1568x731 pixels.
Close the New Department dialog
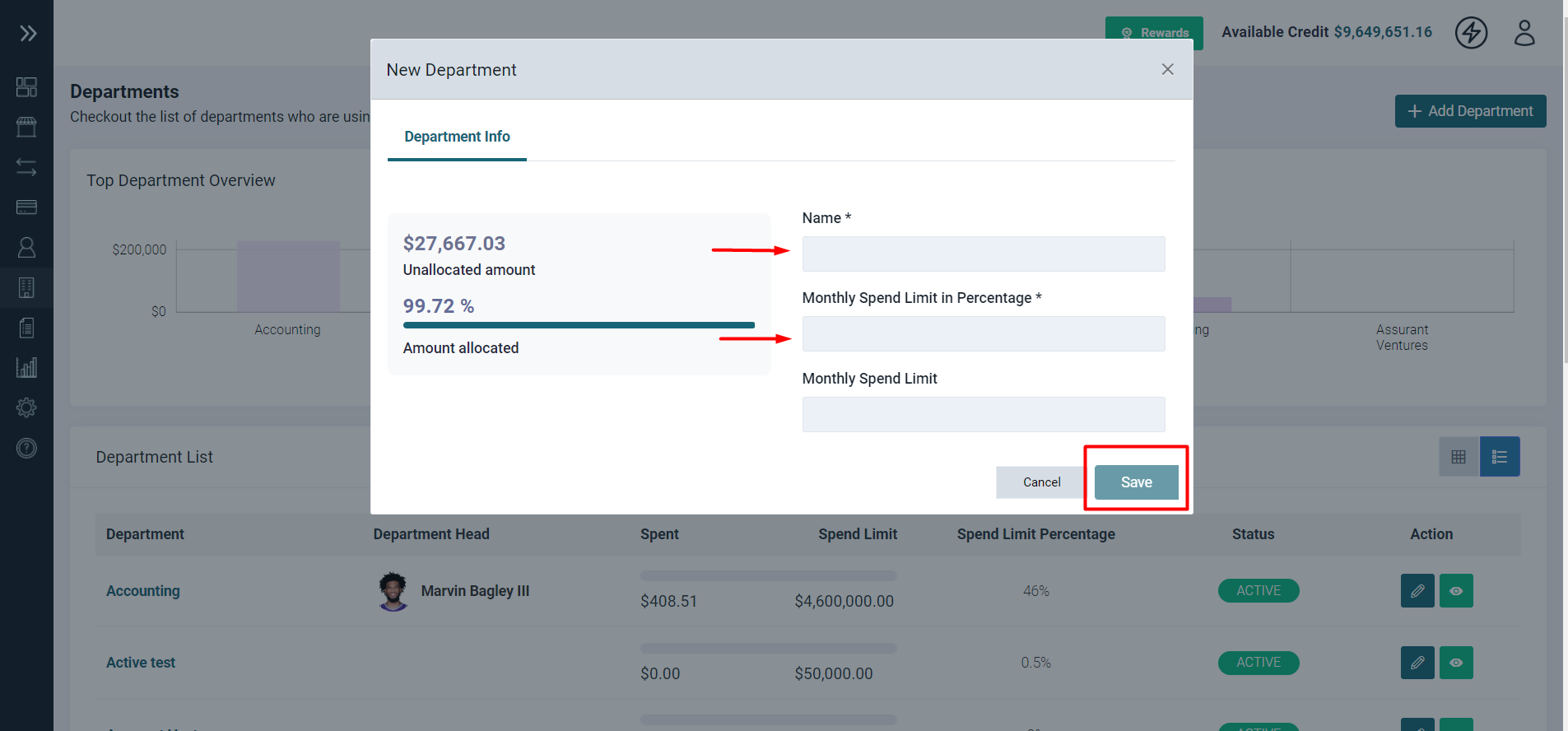[x=1167, y=69]
